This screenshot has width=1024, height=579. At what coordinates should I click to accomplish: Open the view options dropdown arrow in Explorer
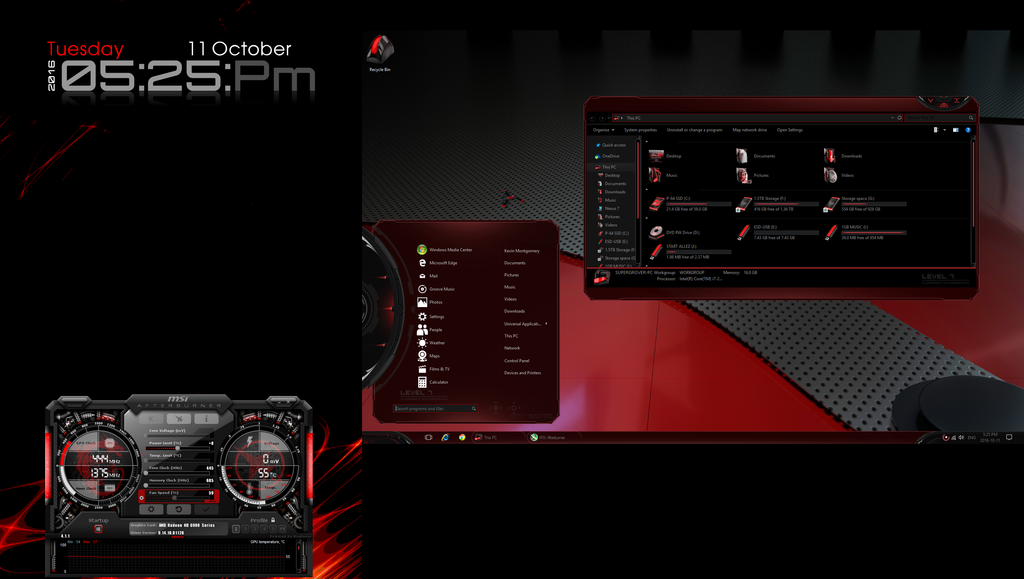945,130
